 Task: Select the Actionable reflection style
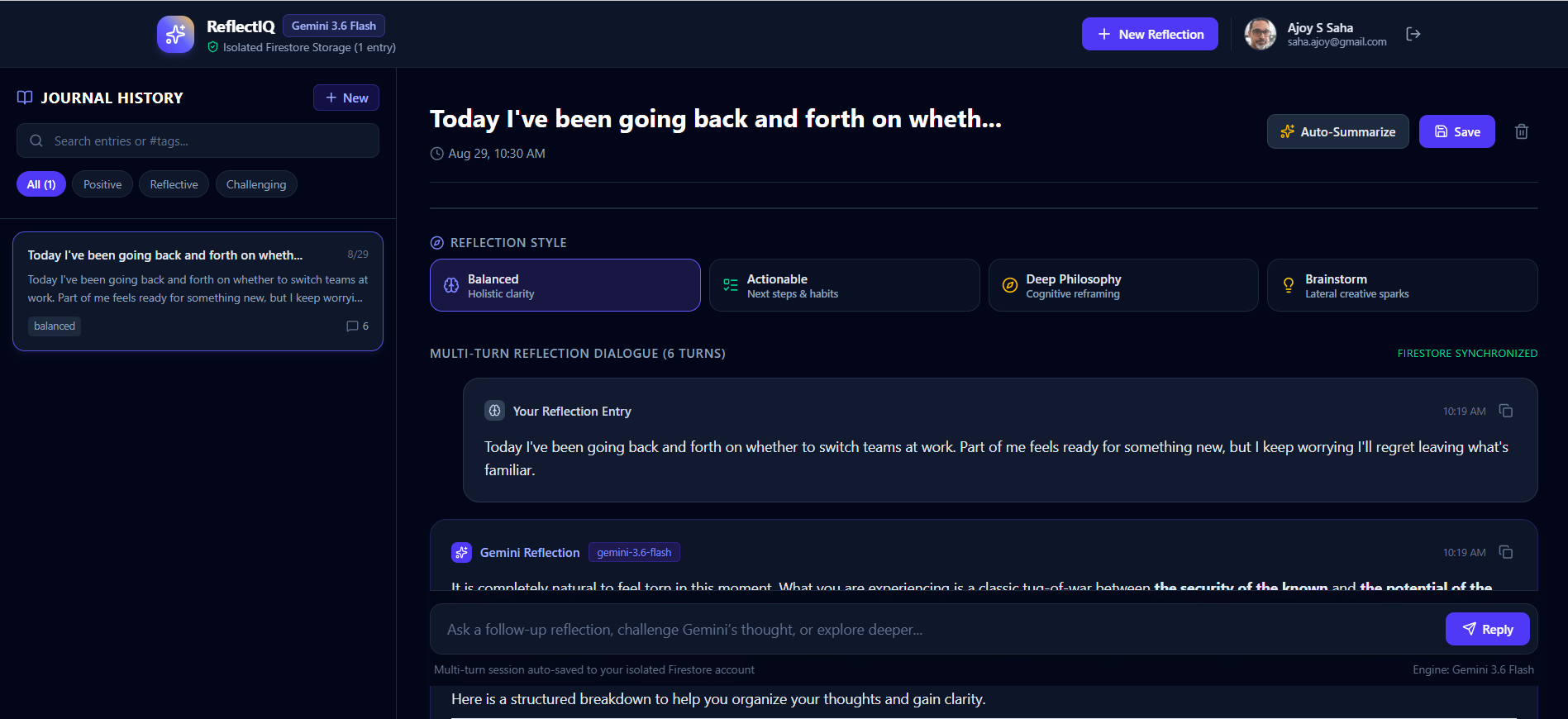[x=844, y=285]
